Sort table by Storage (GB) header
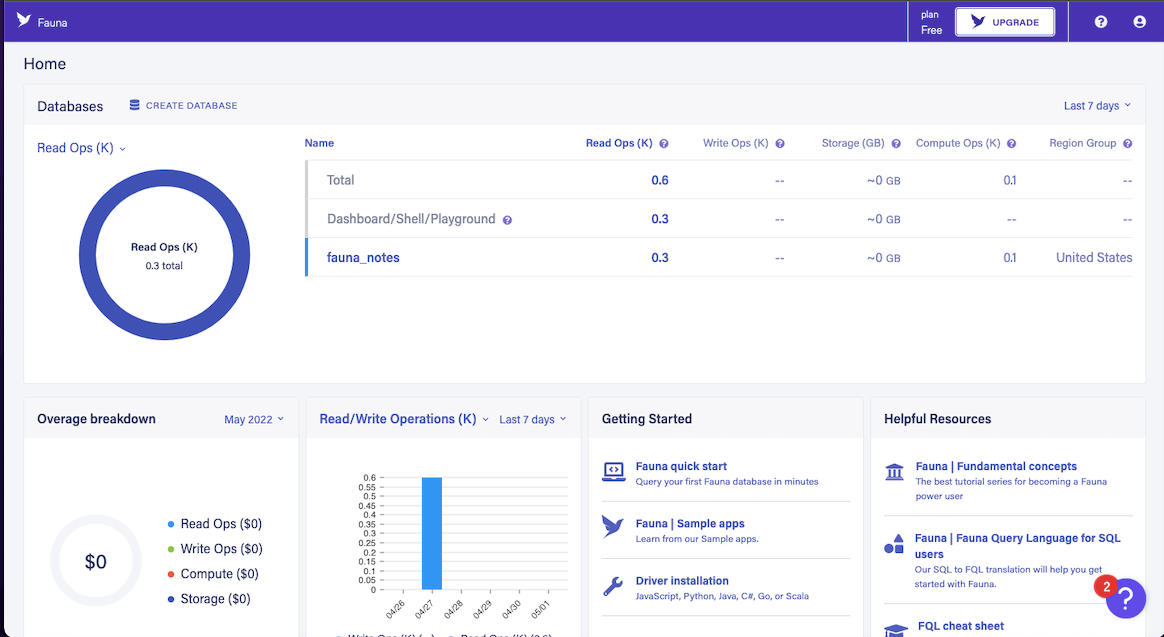This screenshot has width=1164, height=637. point(853,143)
